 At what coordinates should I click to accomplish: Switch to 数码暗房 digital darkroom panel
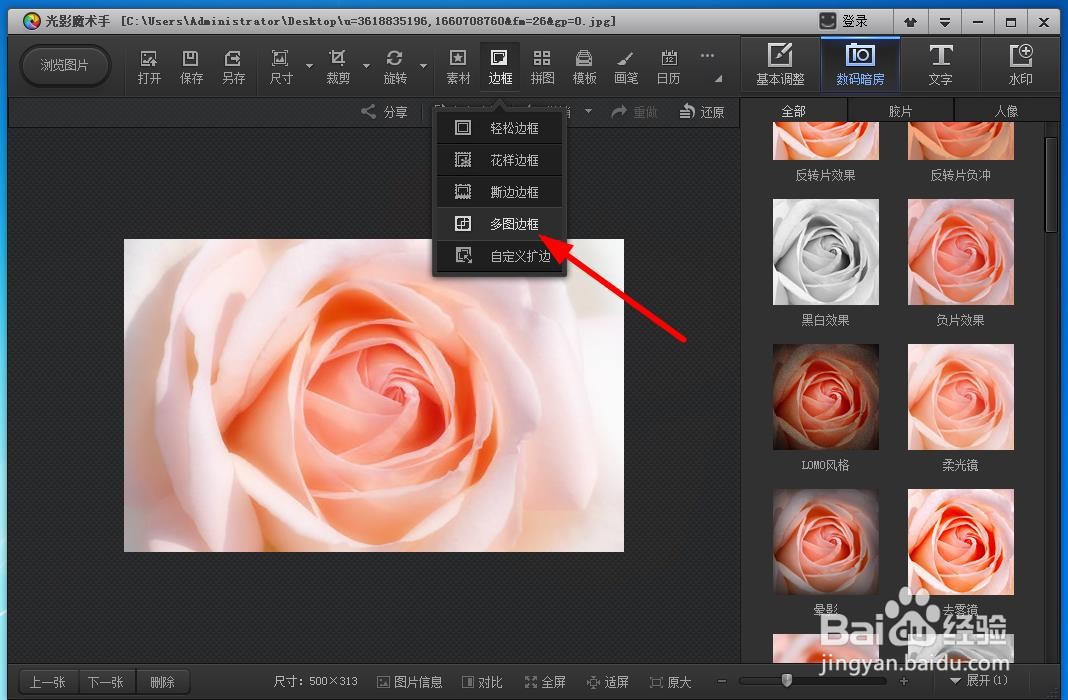tap(860, 65)
